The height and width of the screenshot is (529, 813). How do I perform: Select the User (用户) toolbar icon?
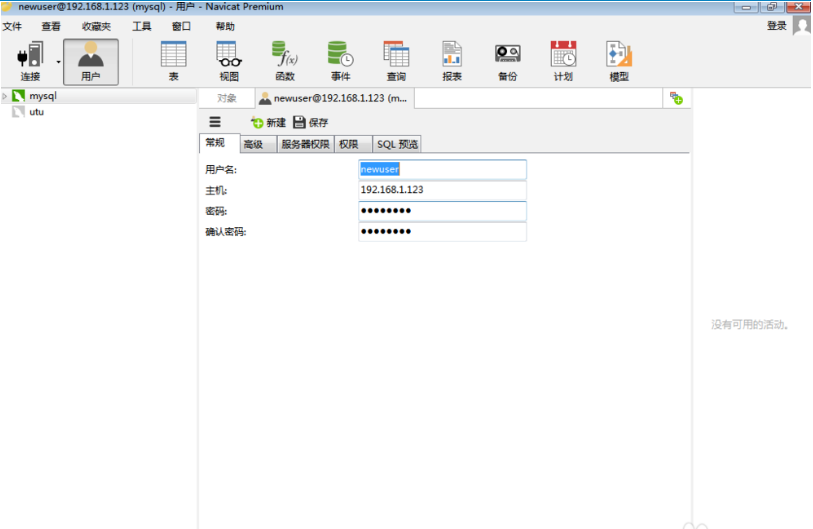coord(91,61)
